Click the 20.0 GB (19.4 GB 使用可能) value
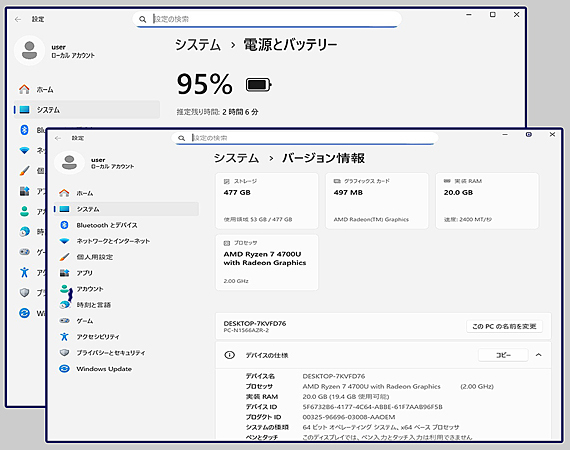 click(346, 397)
